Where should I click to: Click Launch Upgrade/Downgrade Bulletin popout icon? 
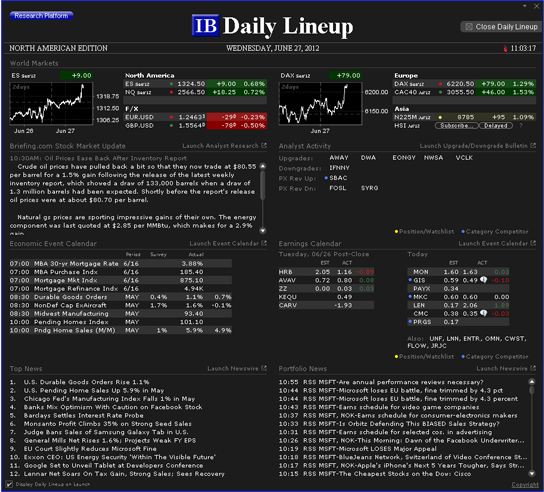point(533,145)
